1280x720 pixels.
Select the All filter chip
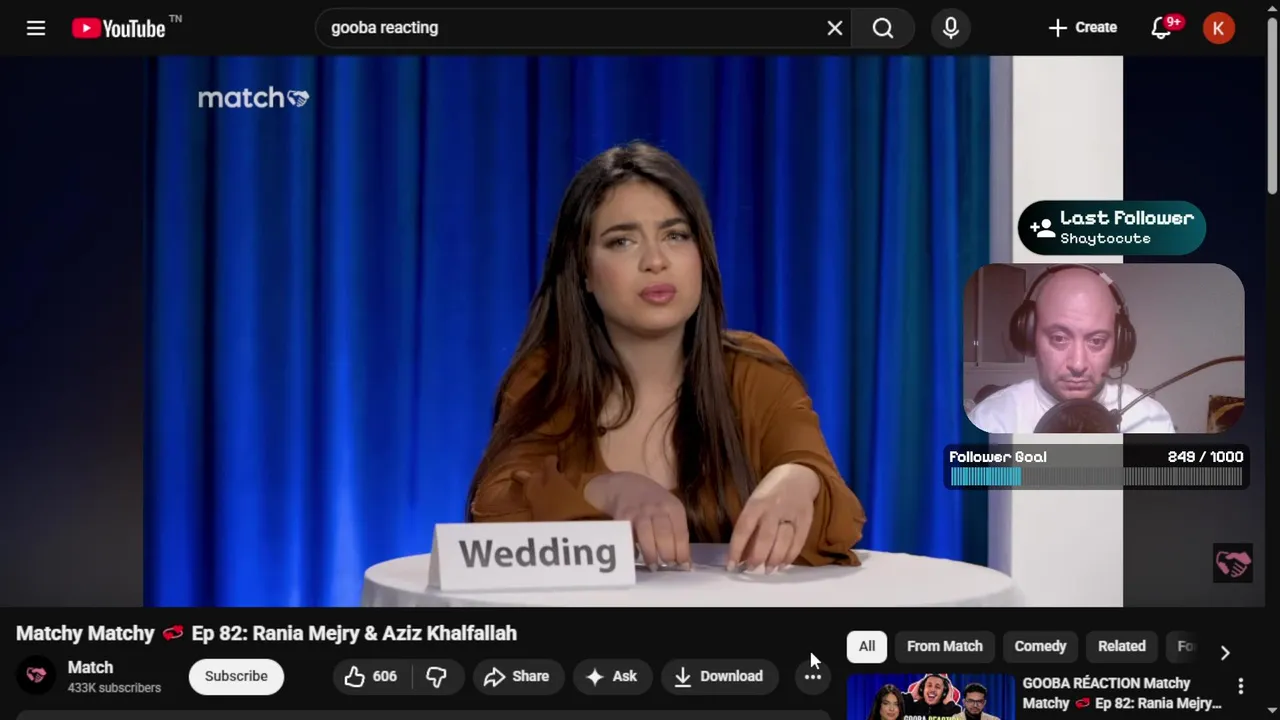tap(867, 646)
